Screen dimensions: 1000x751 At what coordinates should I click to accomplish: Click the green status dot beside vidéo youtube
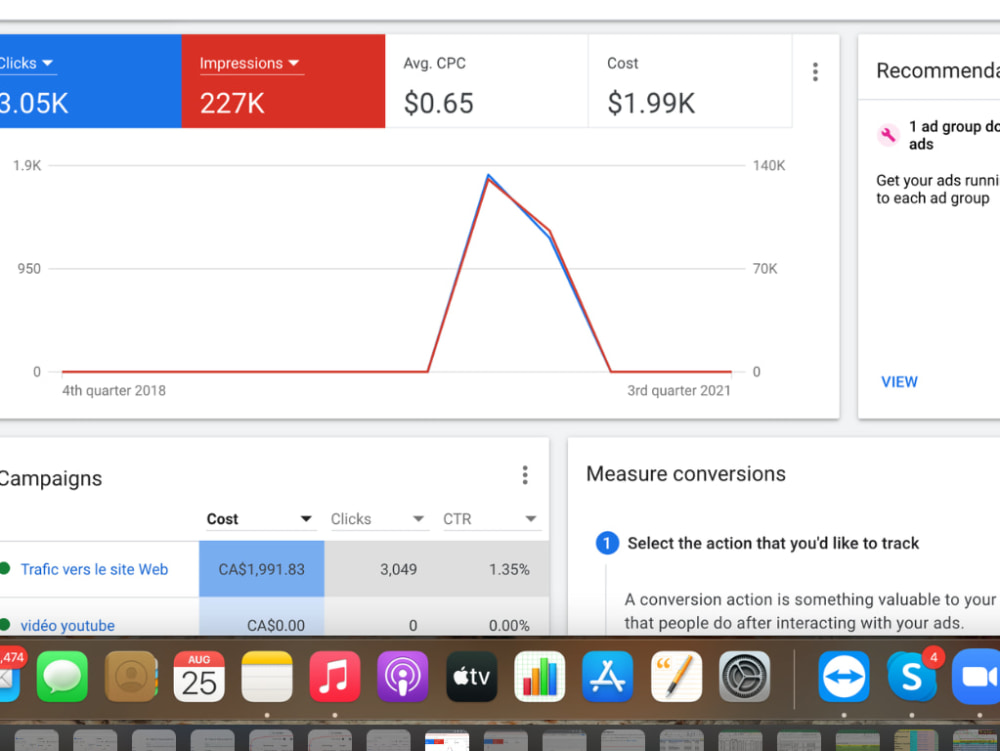[5, 624]
